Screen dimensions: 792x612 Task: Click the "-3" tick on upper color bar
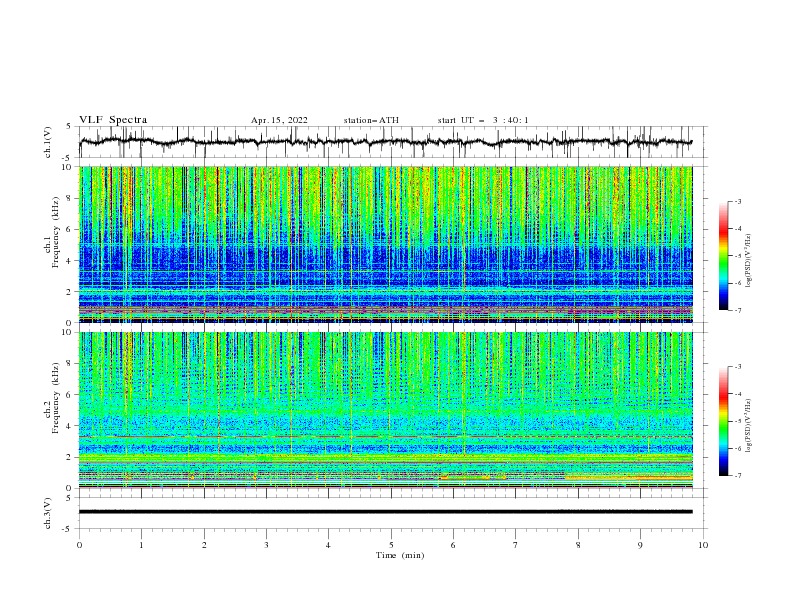click(x=737, y=201)
